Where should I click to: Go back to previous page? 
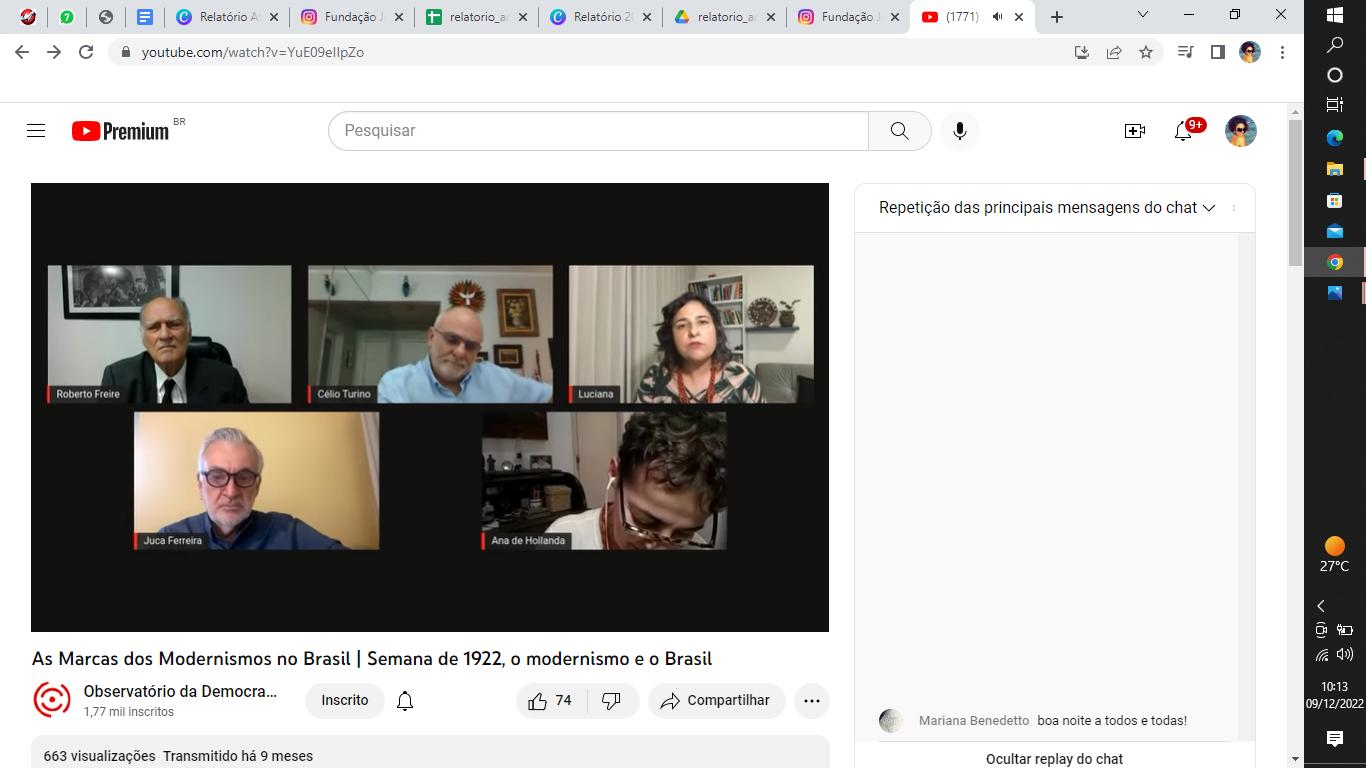point(22,52)
